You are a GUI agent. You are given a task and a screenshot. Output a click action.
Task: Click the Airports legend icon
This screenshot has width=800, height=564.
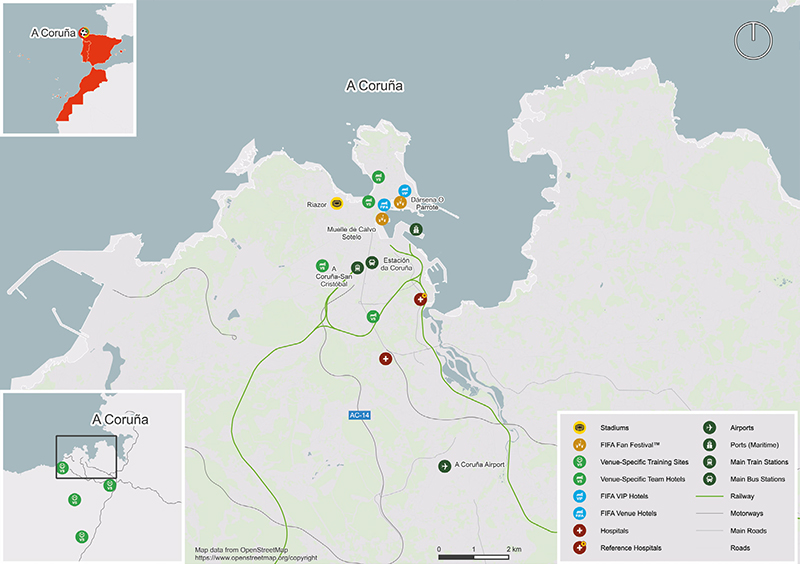pos(709,427)
